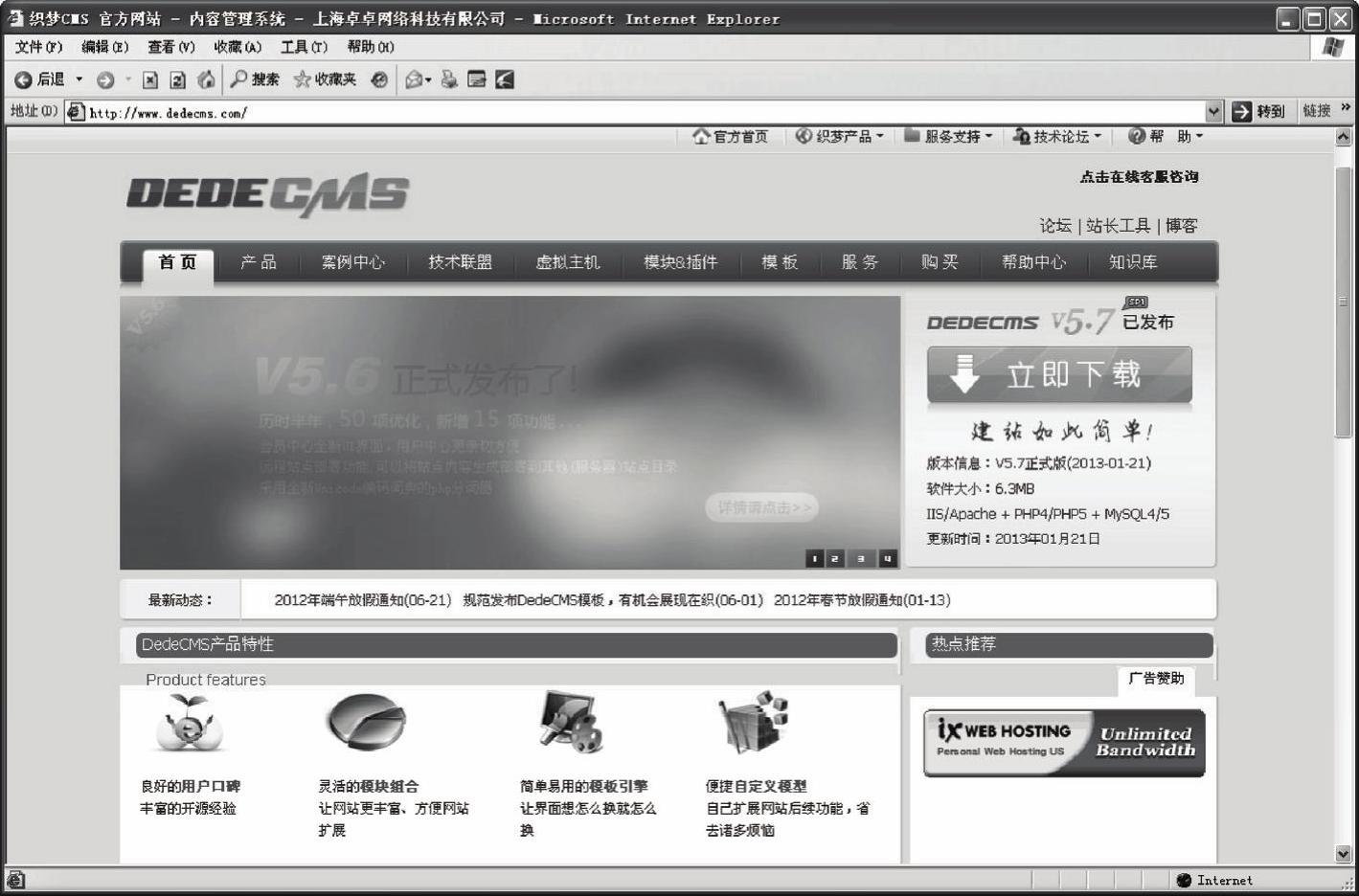Open the 编辑(E) menu
1359x896 pixels.
click(104, 46)
